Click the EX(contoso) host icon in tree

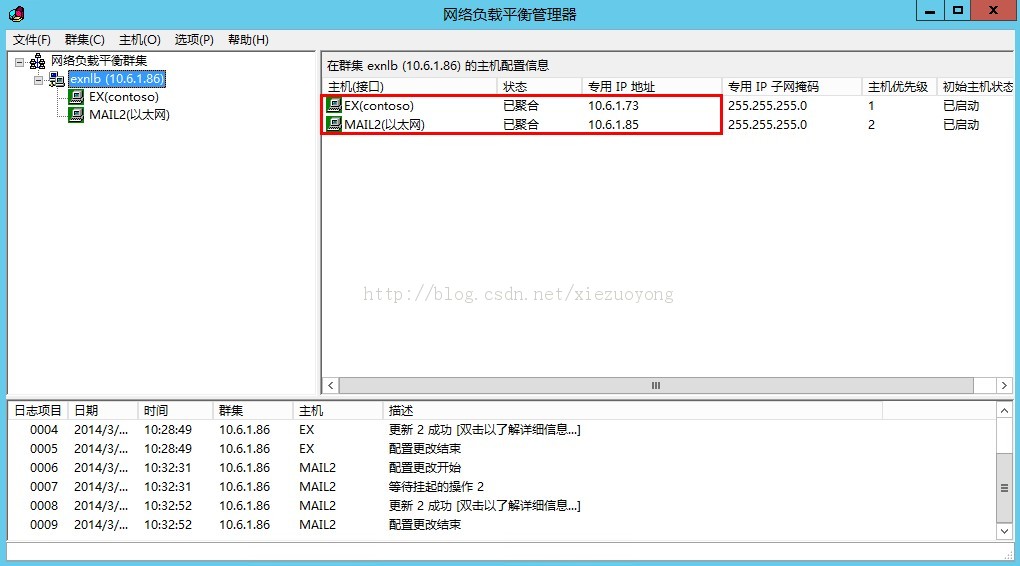[x=76, y=97]
